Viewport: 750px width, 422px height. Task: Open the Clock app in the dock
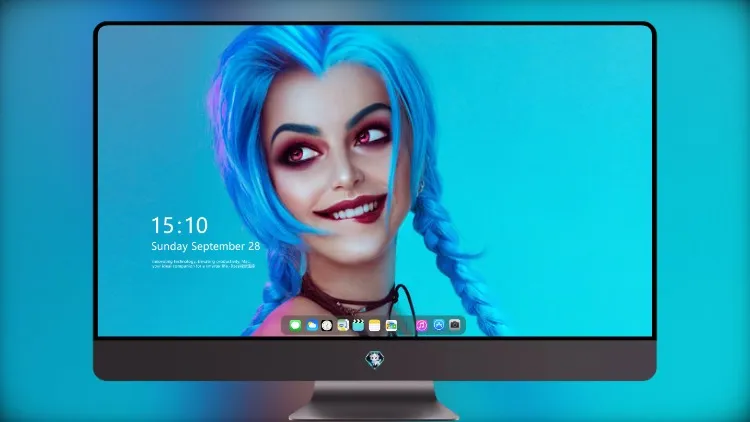[327, 325]
